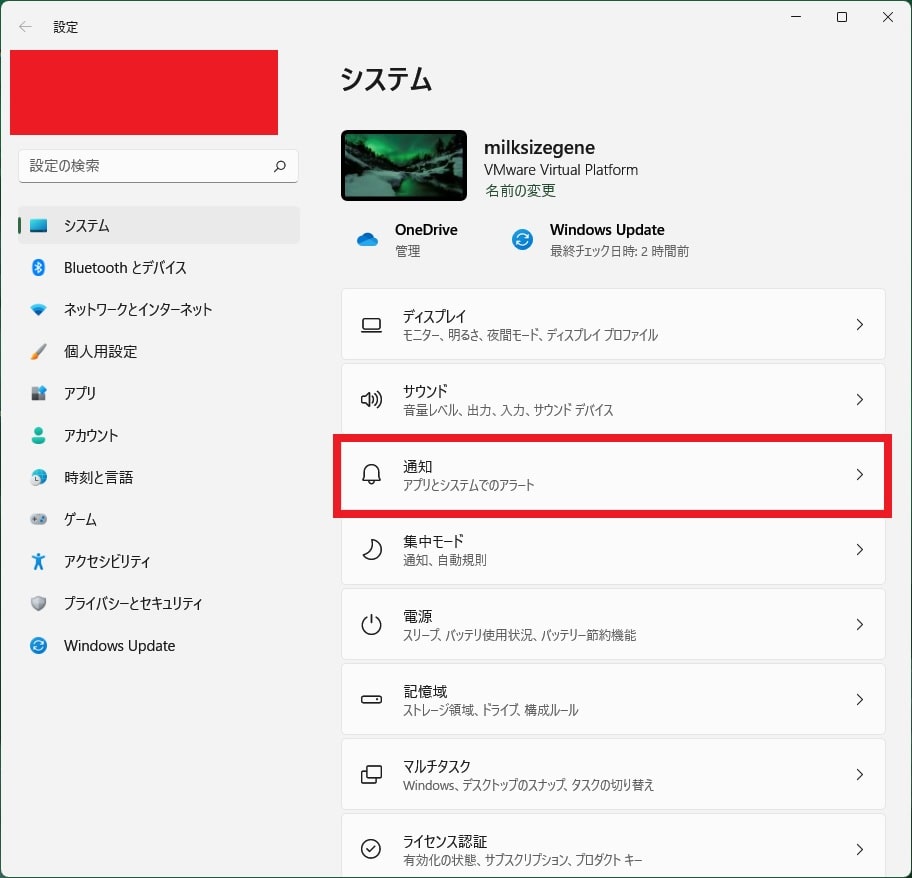Screen dimensions: 912x878
Task: Open ディスプレイ settings card
Action: [613, 324]
